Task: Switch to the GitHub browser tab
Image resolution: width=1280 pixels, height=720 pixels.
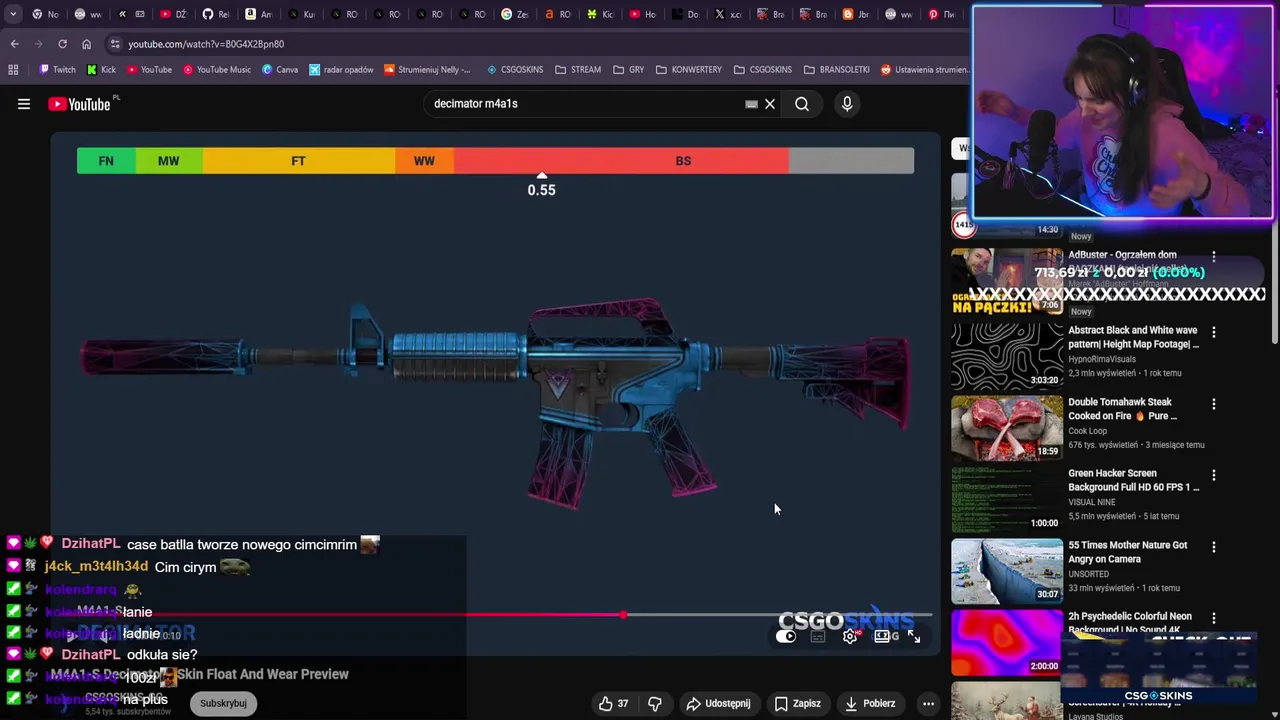Action: (x=215, y=14)
